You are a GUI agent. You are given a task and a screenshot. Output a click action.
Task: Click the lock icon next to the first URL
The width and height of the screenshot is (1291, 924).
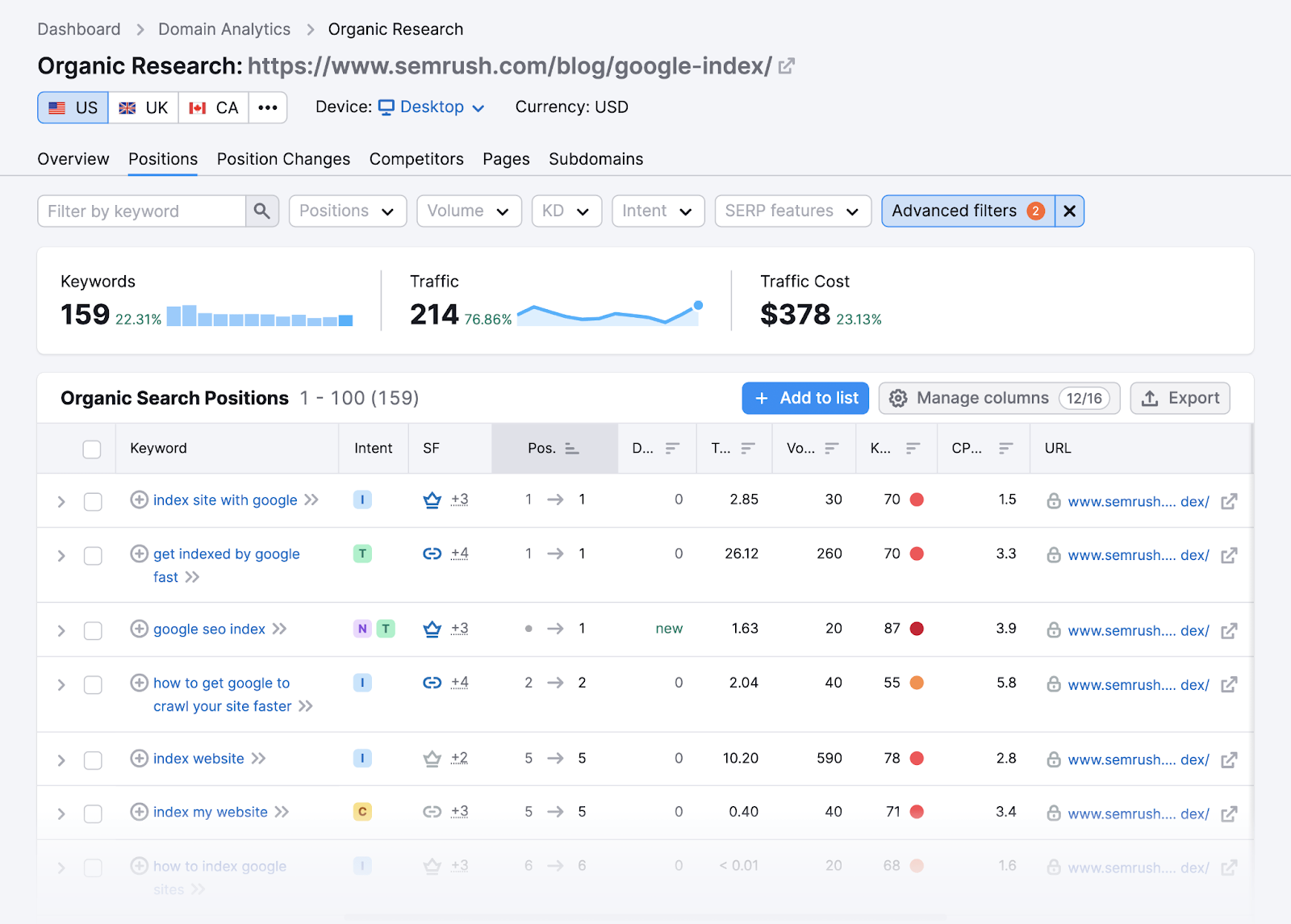coord(1054,501)
